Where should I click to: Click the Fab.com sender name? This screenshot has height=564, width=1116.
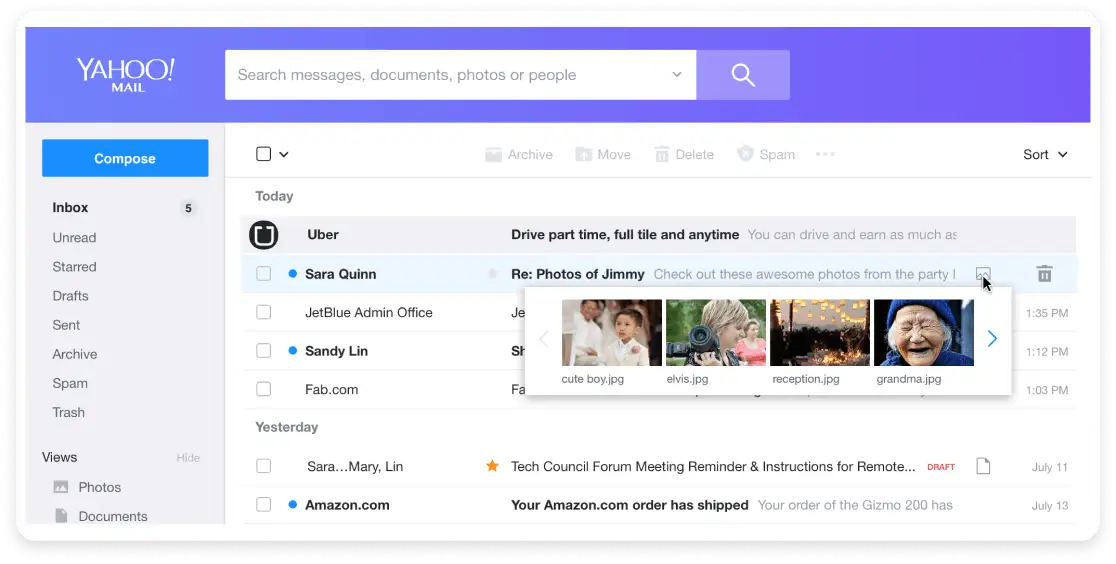click(x=332, y=389)
